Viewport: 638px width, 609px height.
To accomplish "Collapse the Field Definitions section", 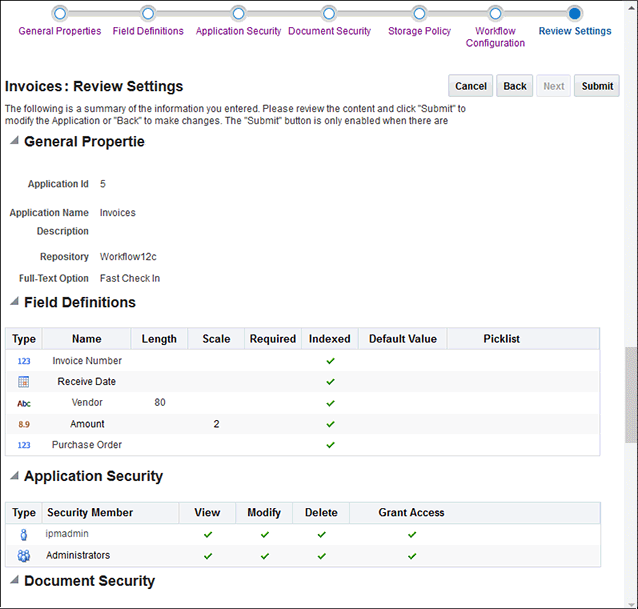I will coord(13,302).
